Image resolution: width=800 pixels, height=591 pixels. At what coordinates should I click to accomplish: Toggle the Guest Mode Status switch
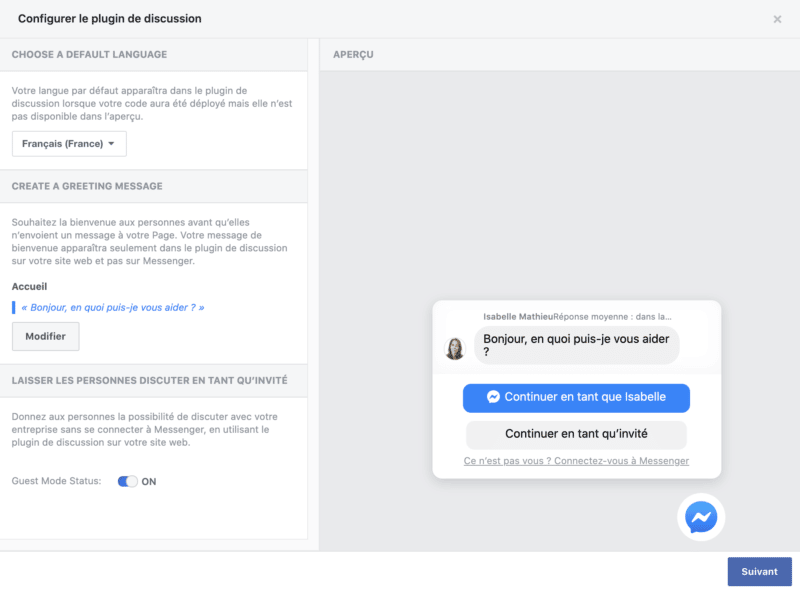(128, 481)
